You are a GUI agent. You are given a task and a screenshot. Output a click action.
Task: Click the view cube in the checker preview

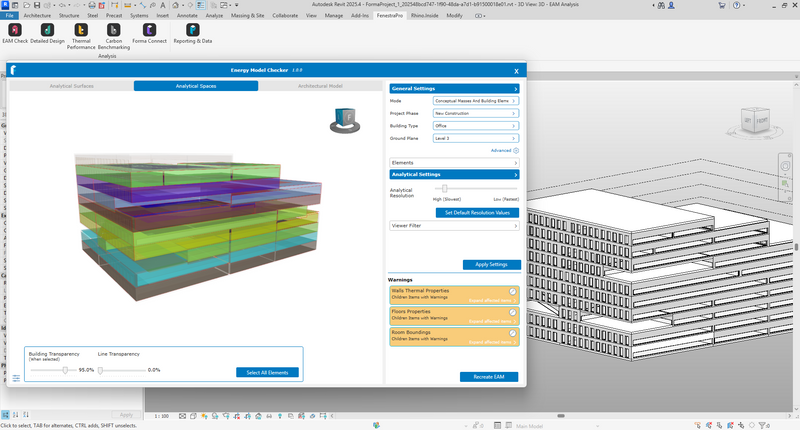(345, 120)
